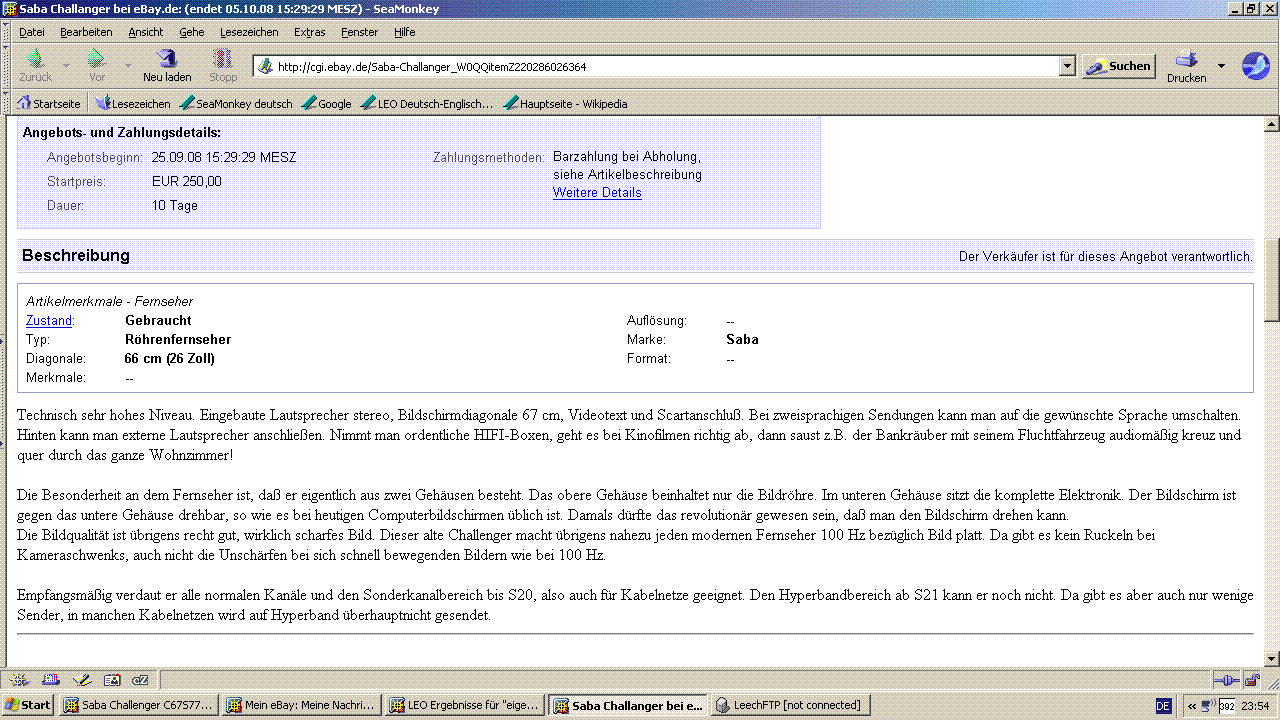Toggle online/offline plug icon

click(1226, 680)
